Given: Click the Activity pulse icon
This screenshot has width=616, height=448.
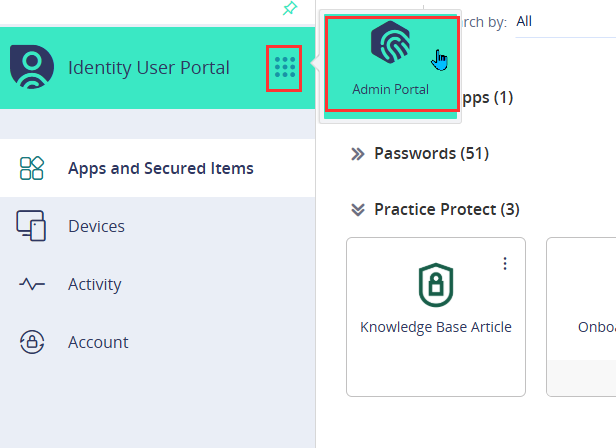Looking at the screenshot, I should point(32,284).
